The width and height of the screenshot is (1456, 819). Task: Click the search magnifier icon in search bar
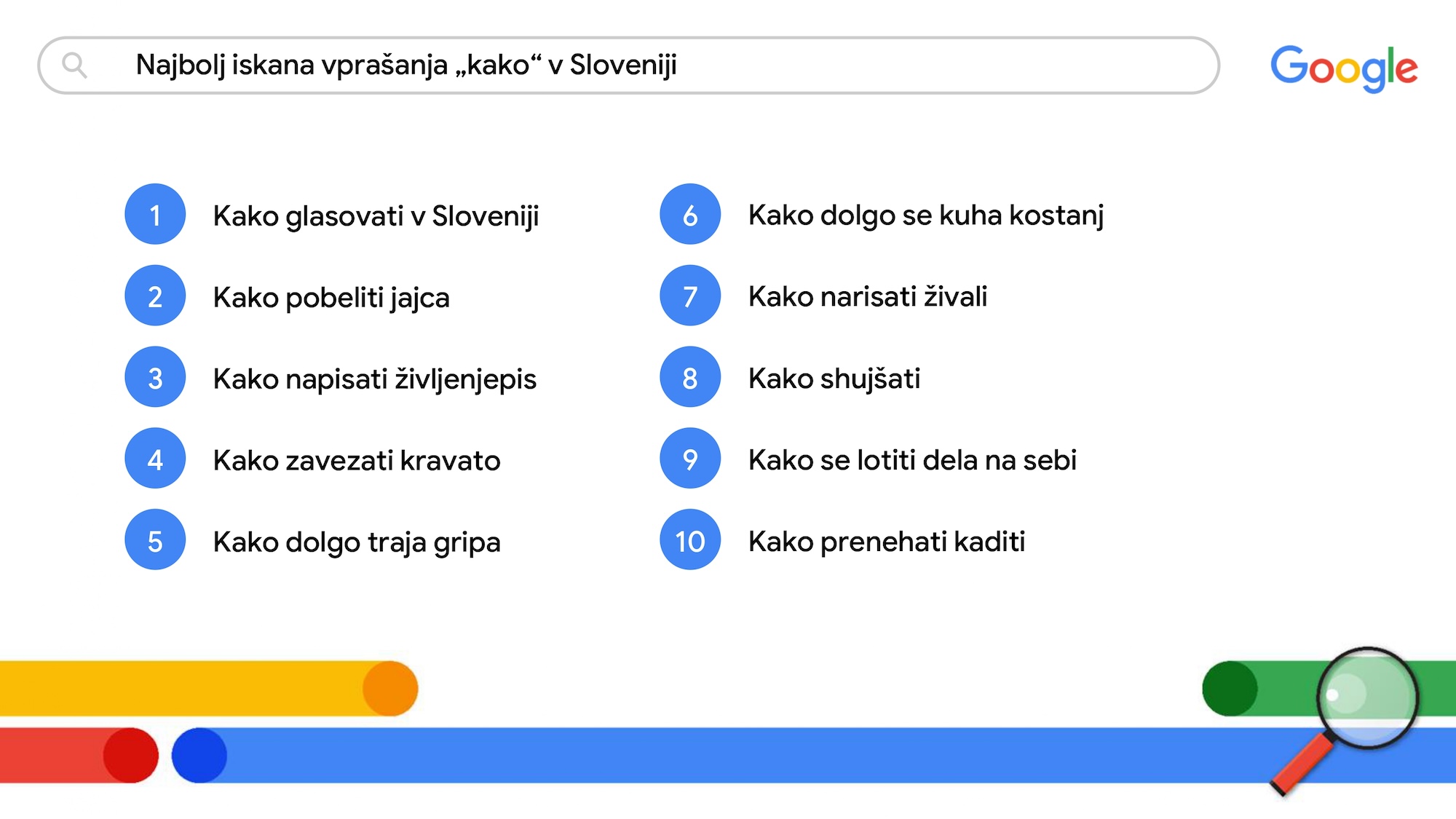tap(74, 66)
